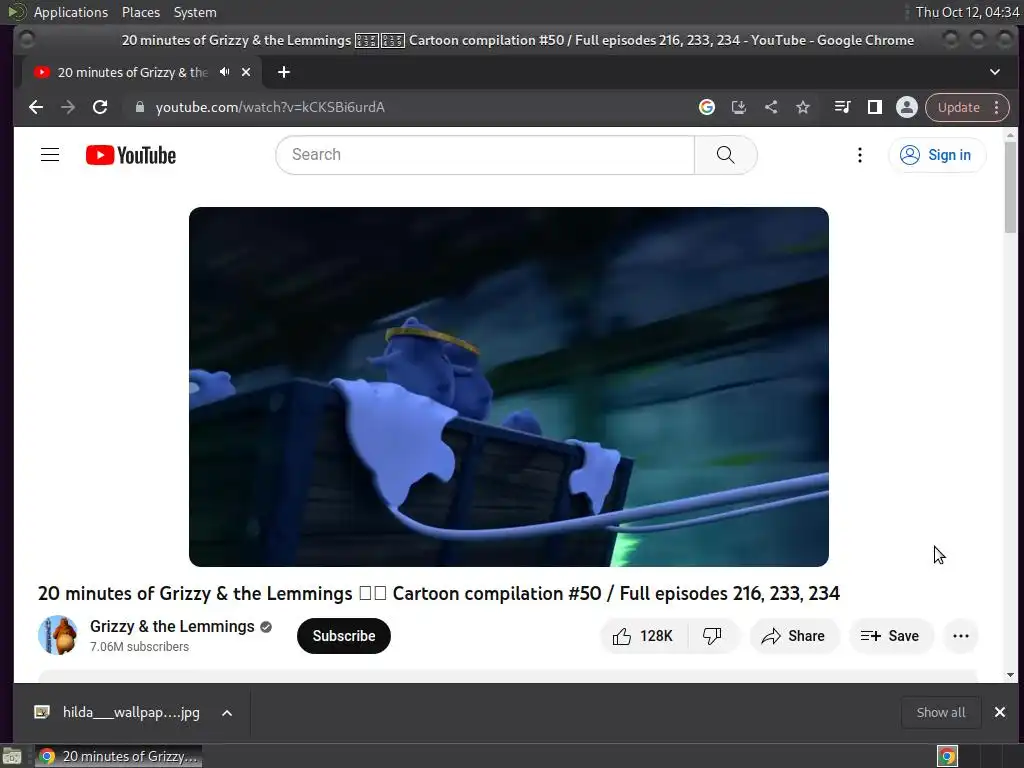Screen dimensions: 1024x768
Task: Click the video title text
Action: pyautogui.click(x=439, y=593)
